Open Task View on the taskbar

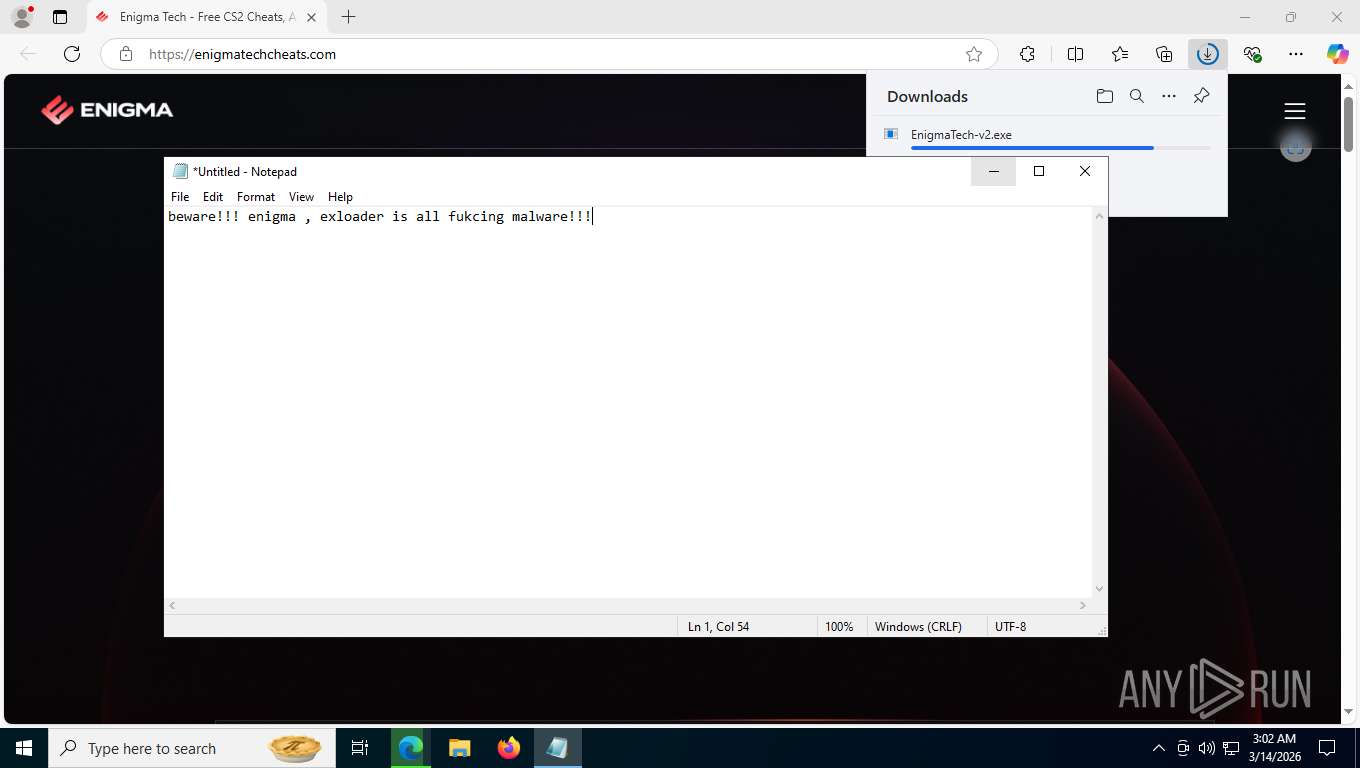tap(360, 748)
